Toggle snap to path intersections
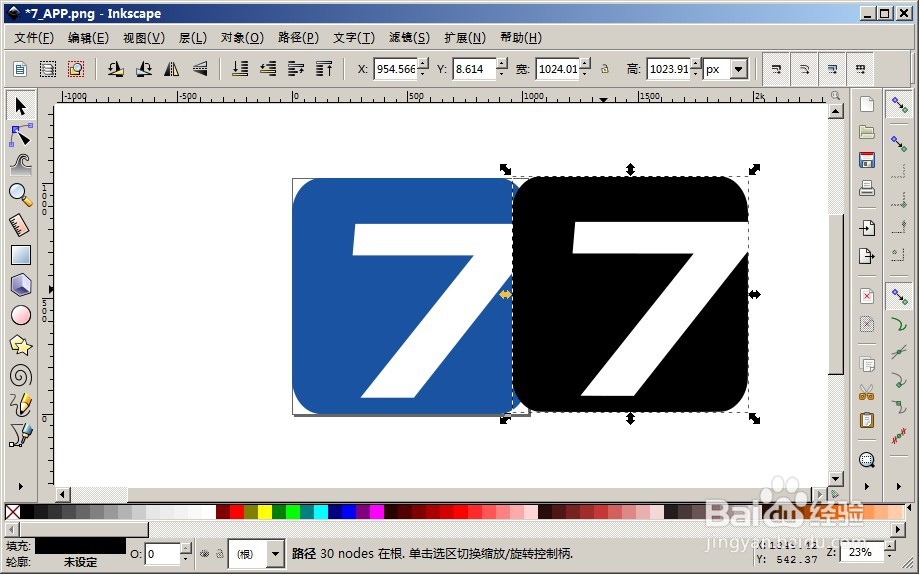 899,352
